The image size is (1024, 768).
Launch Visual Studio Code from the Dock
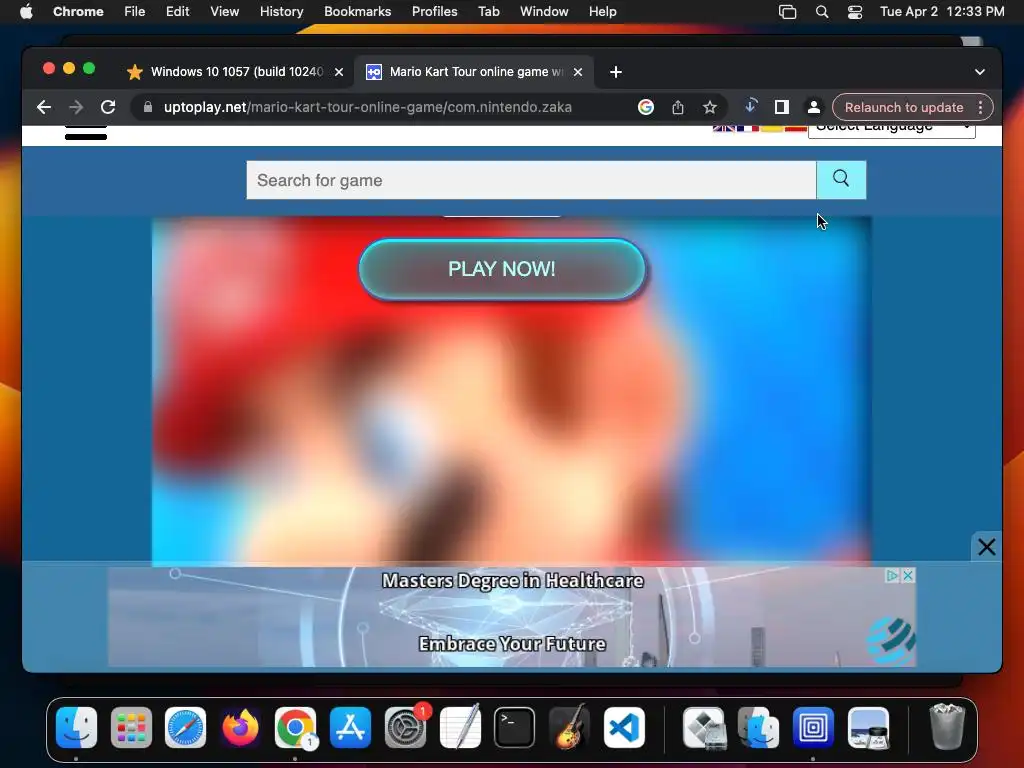624,728
